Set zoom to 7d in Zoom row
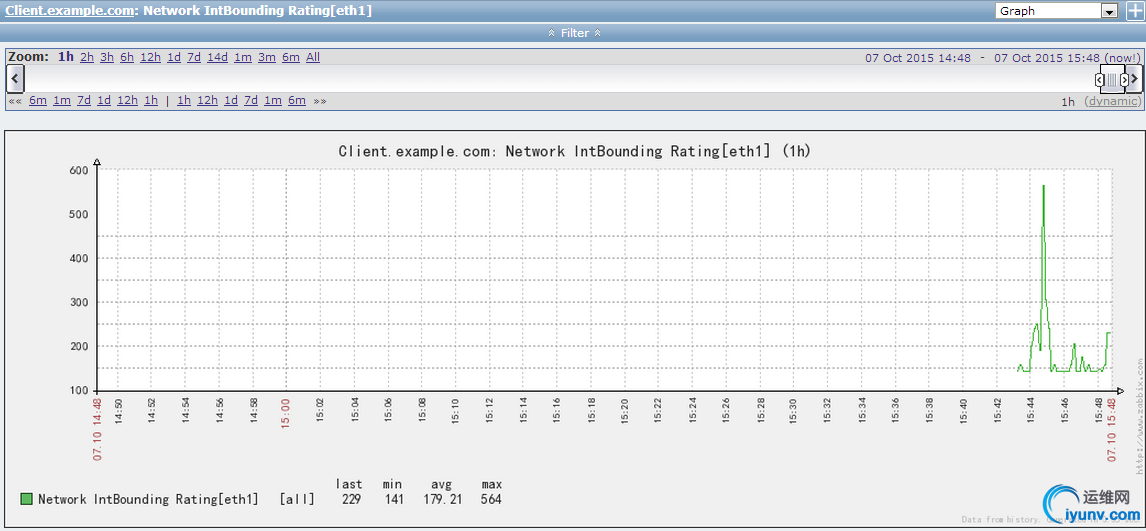The image size is (1146, 531). pos(194,57)
